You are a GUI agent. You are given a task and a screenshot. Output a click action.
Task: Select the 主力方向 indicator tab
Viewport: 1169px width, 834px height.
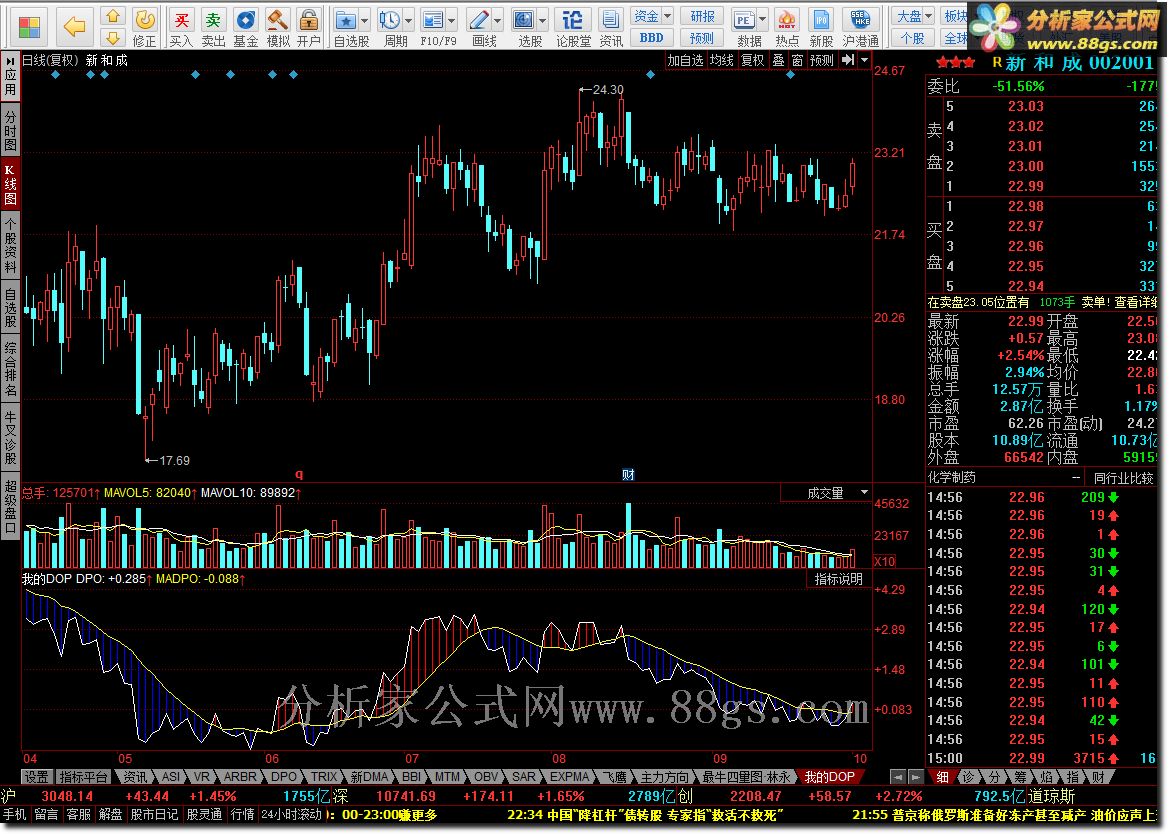point(664,777)
